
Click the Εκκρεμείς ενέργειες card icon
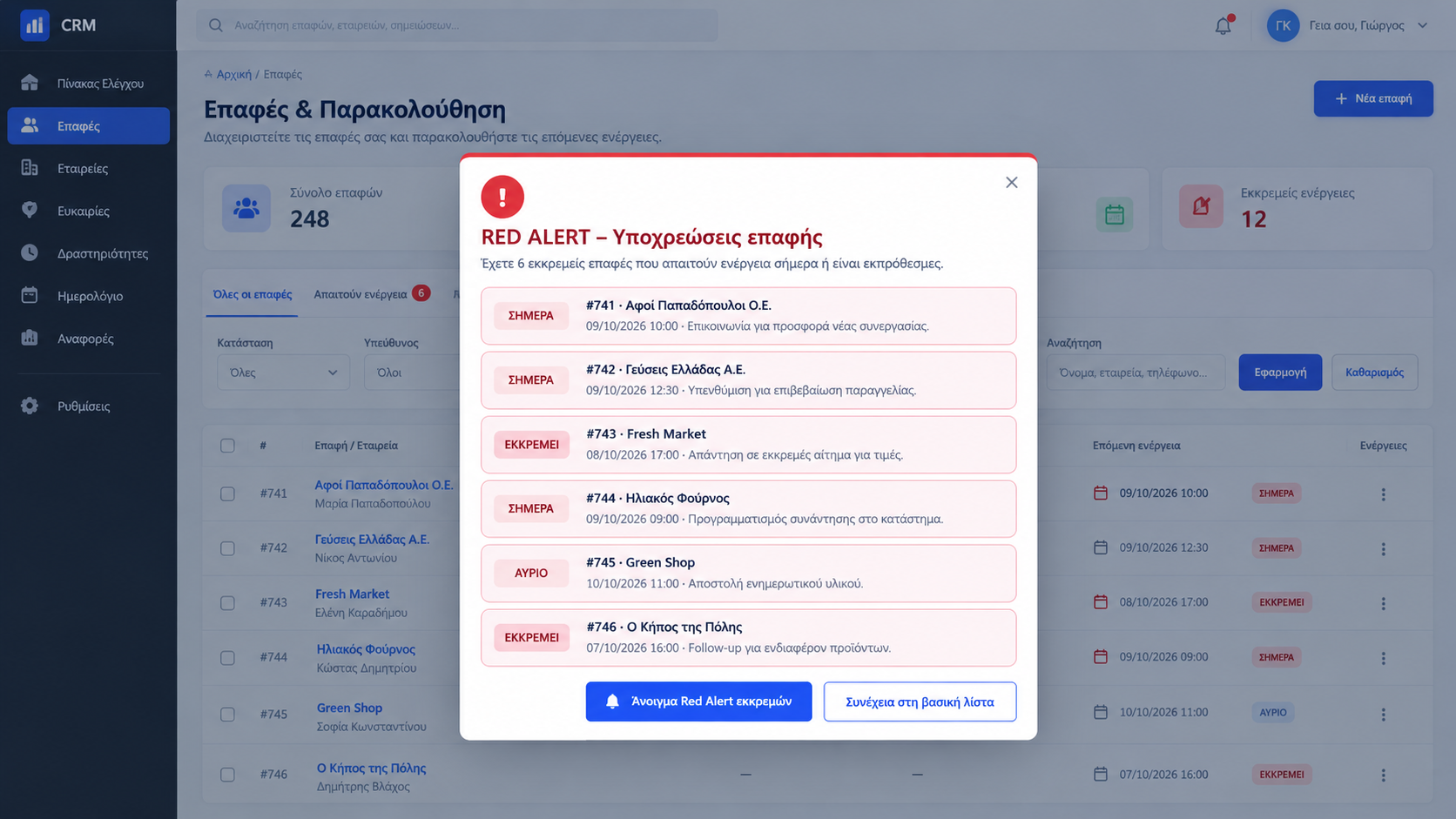pos(1201,206)
